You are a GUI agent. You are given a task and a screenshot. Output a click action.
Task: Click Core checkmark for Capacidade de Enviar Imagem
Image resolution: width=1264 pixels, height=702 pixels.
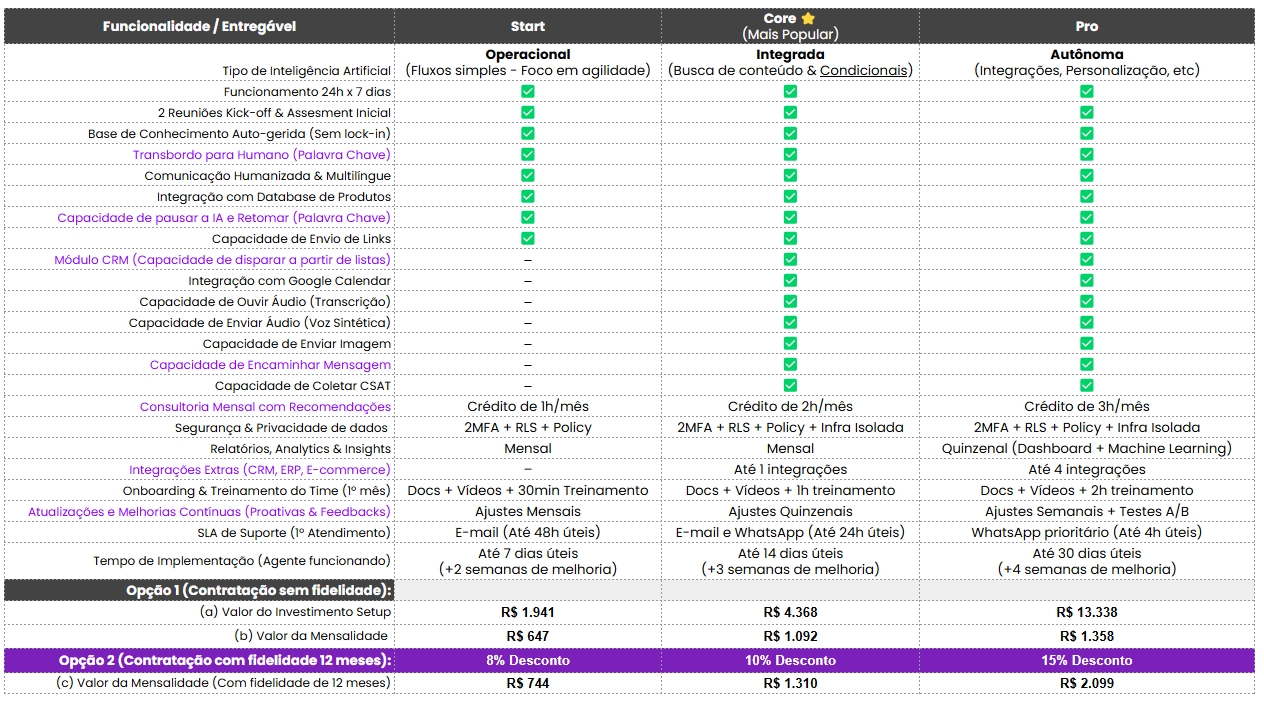click(x=790, y=344)
